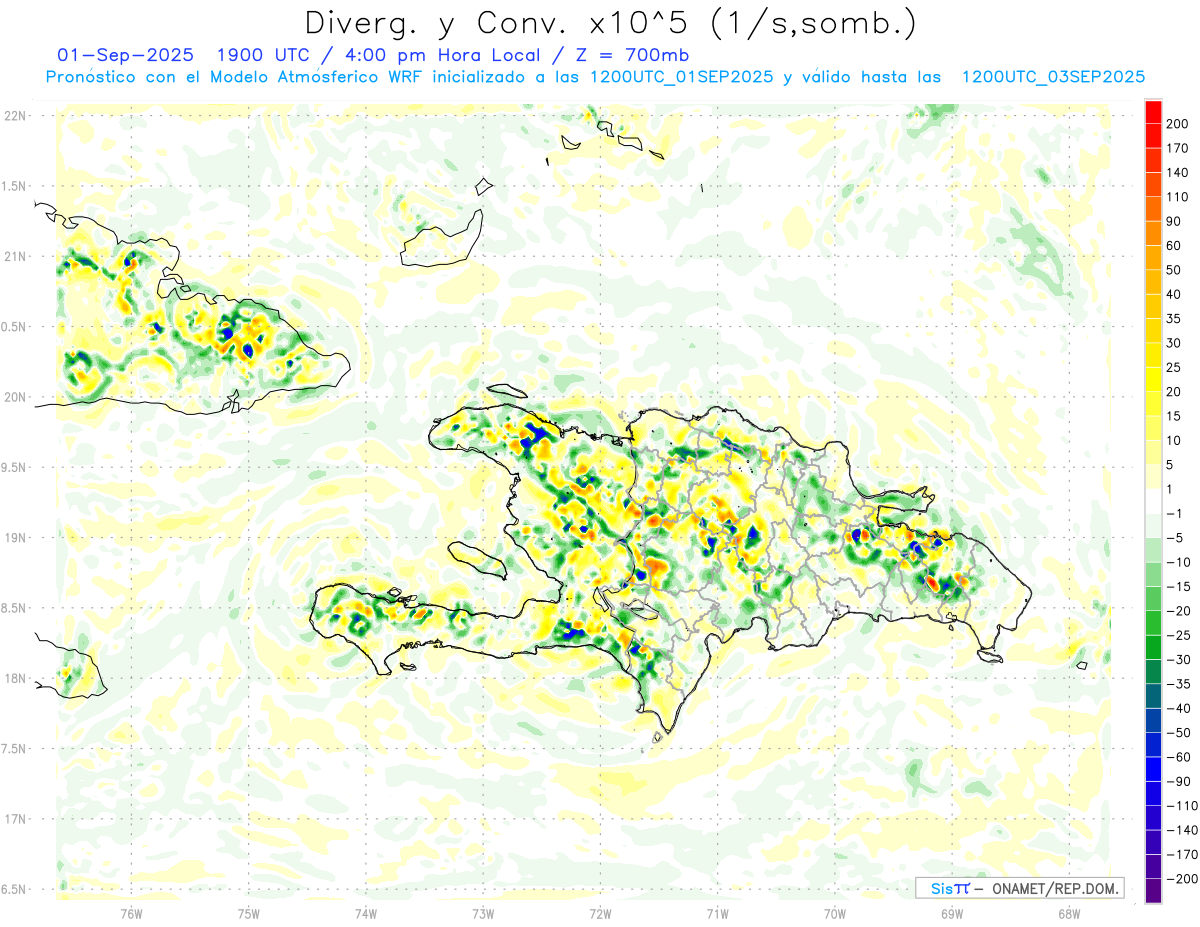The height and width of the screenshot is (927, 1200).
Task: Click the "72W" longitude label
Action: [x=600, y=914]
